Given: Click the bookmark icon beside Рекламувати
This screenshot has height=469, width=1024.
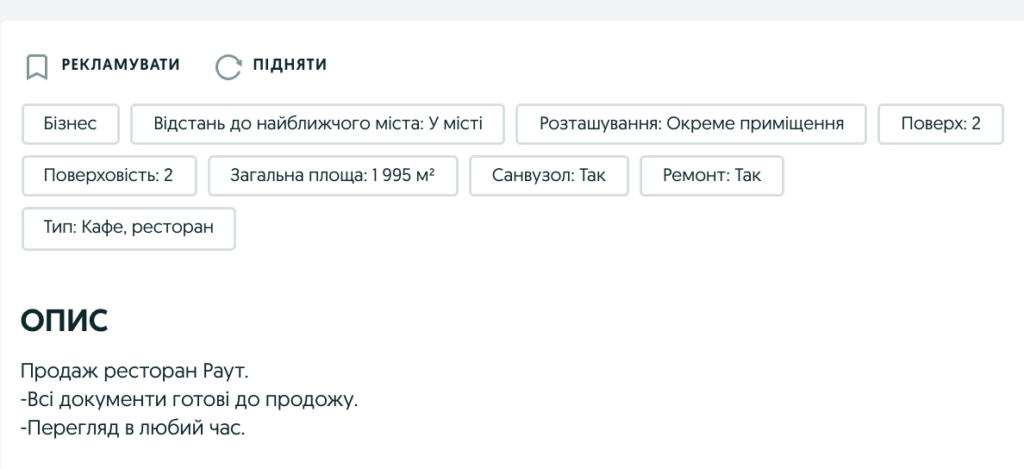Looking at the screenshot, I should pos(37,66).
